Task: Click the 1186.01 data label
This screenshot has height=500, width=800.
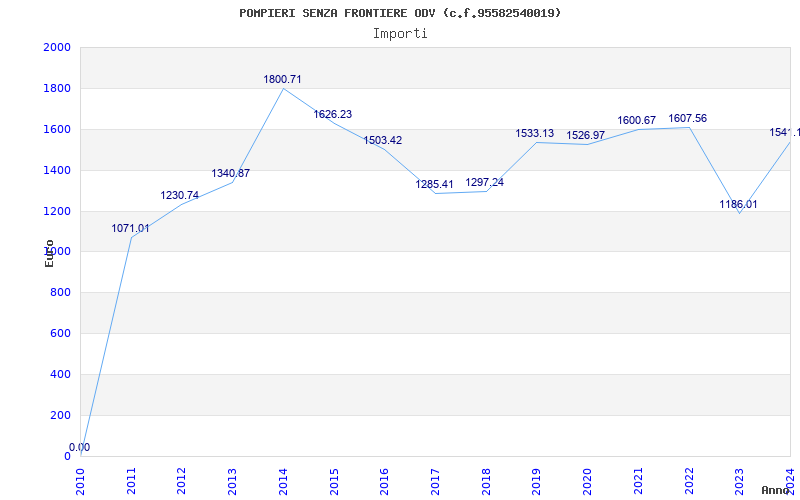Action: (738, 205)
